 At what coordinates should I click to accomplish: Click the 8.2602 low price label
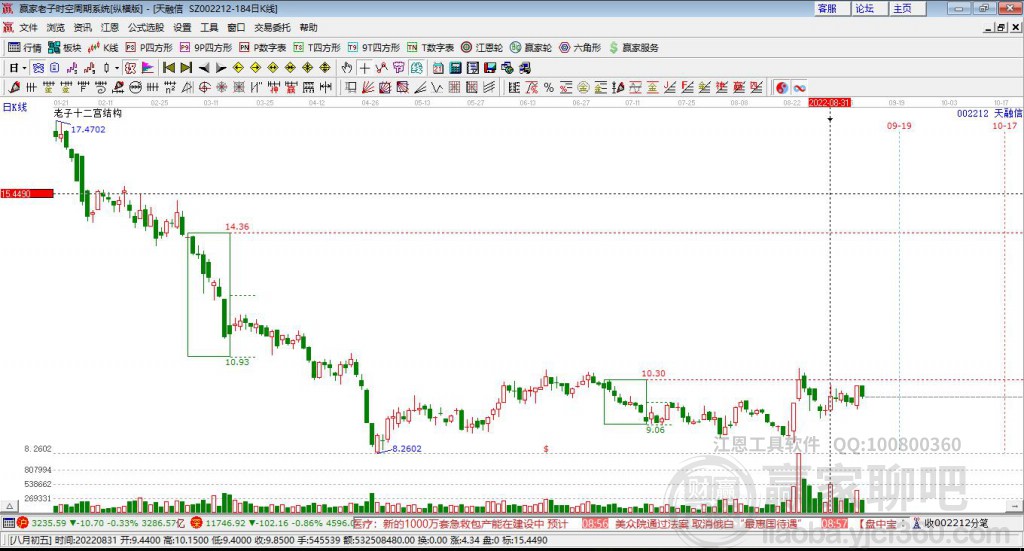click(407, 449)
